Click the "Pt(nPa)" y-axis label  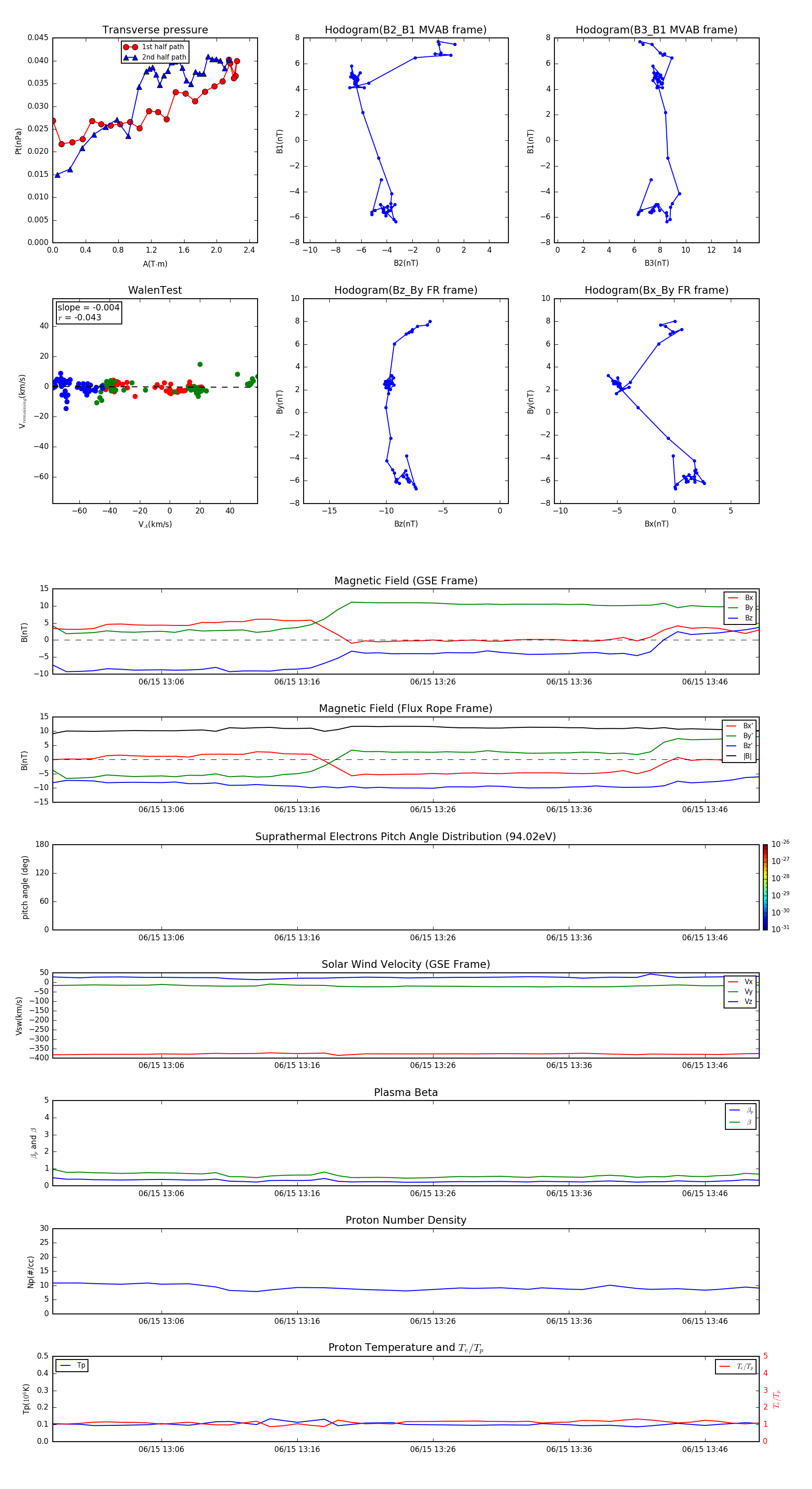[18, 140]
